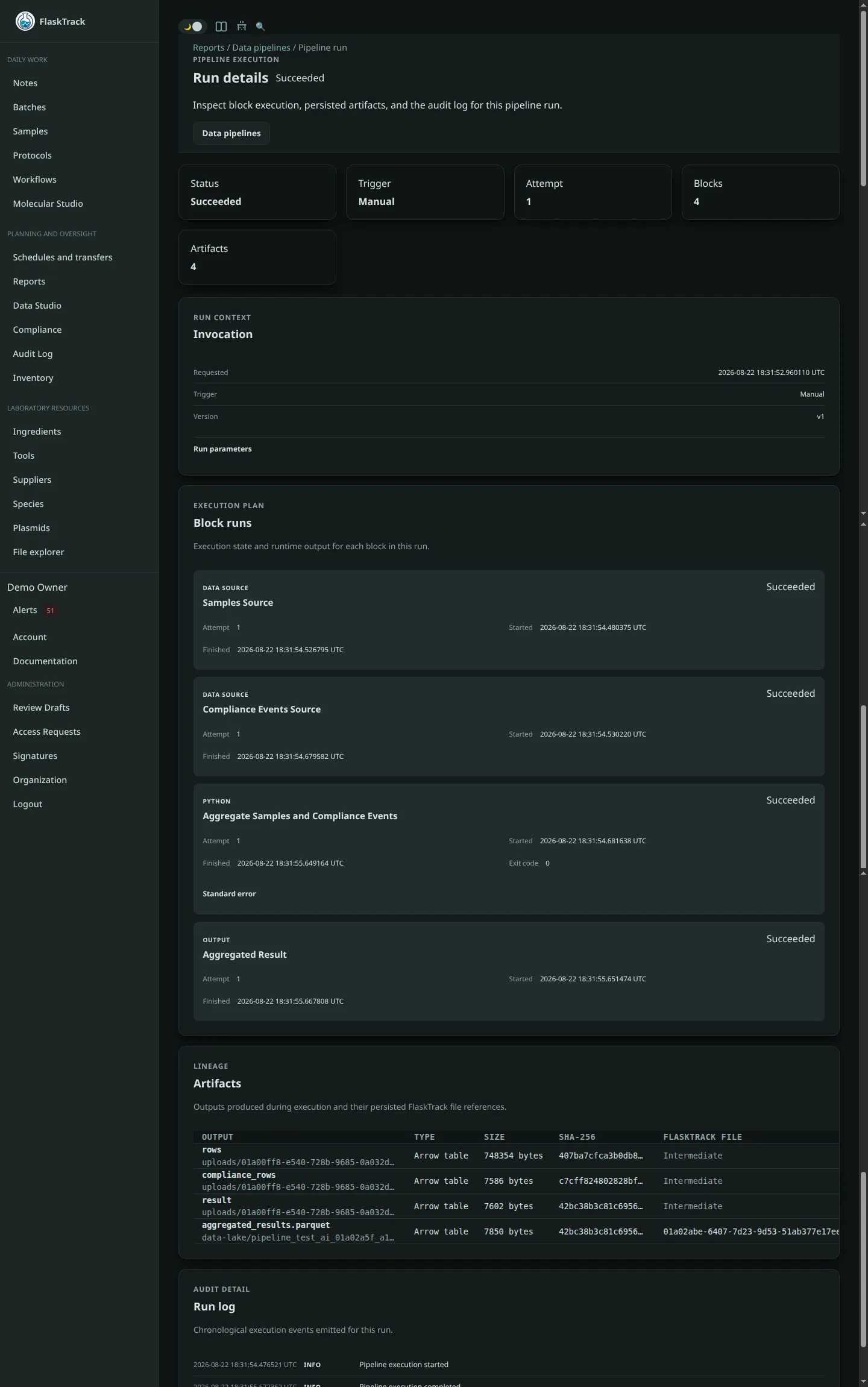Viewport: 868px width, 1387px height.
Task: Go to Signatures
Action: click(x=35, y=756)
